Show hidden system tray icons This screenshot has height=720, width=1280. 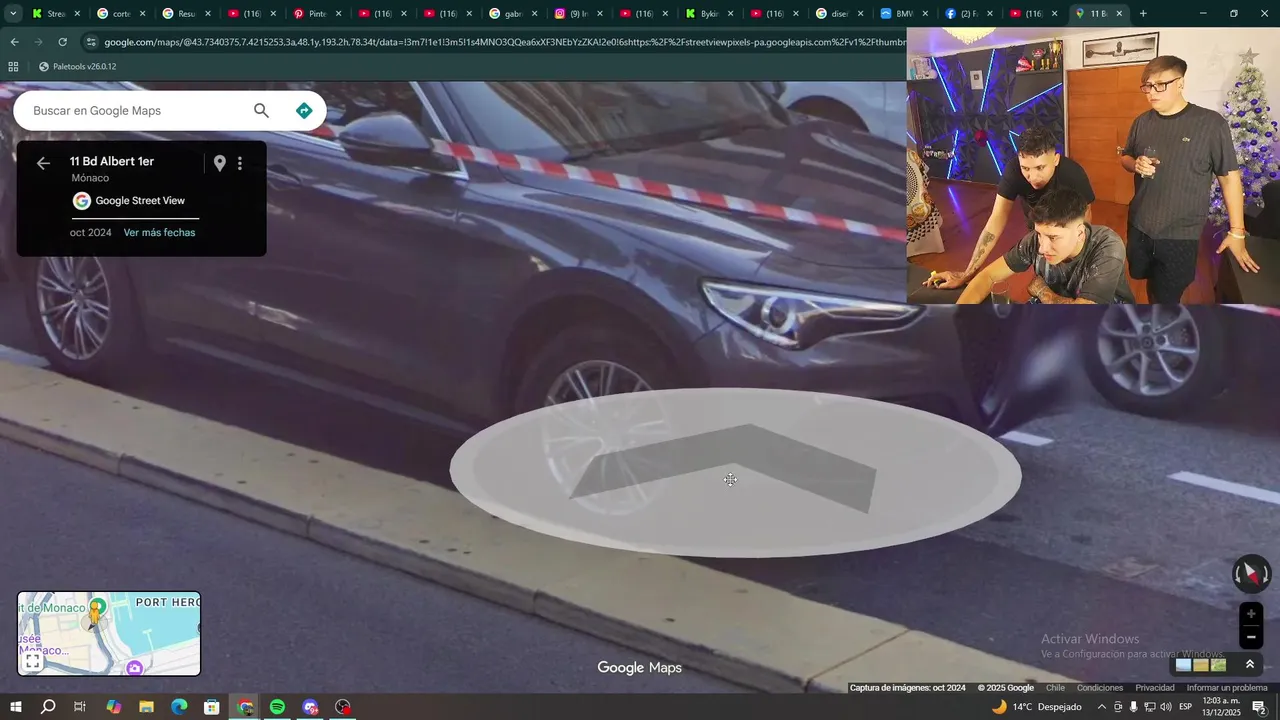(1102, 707)
